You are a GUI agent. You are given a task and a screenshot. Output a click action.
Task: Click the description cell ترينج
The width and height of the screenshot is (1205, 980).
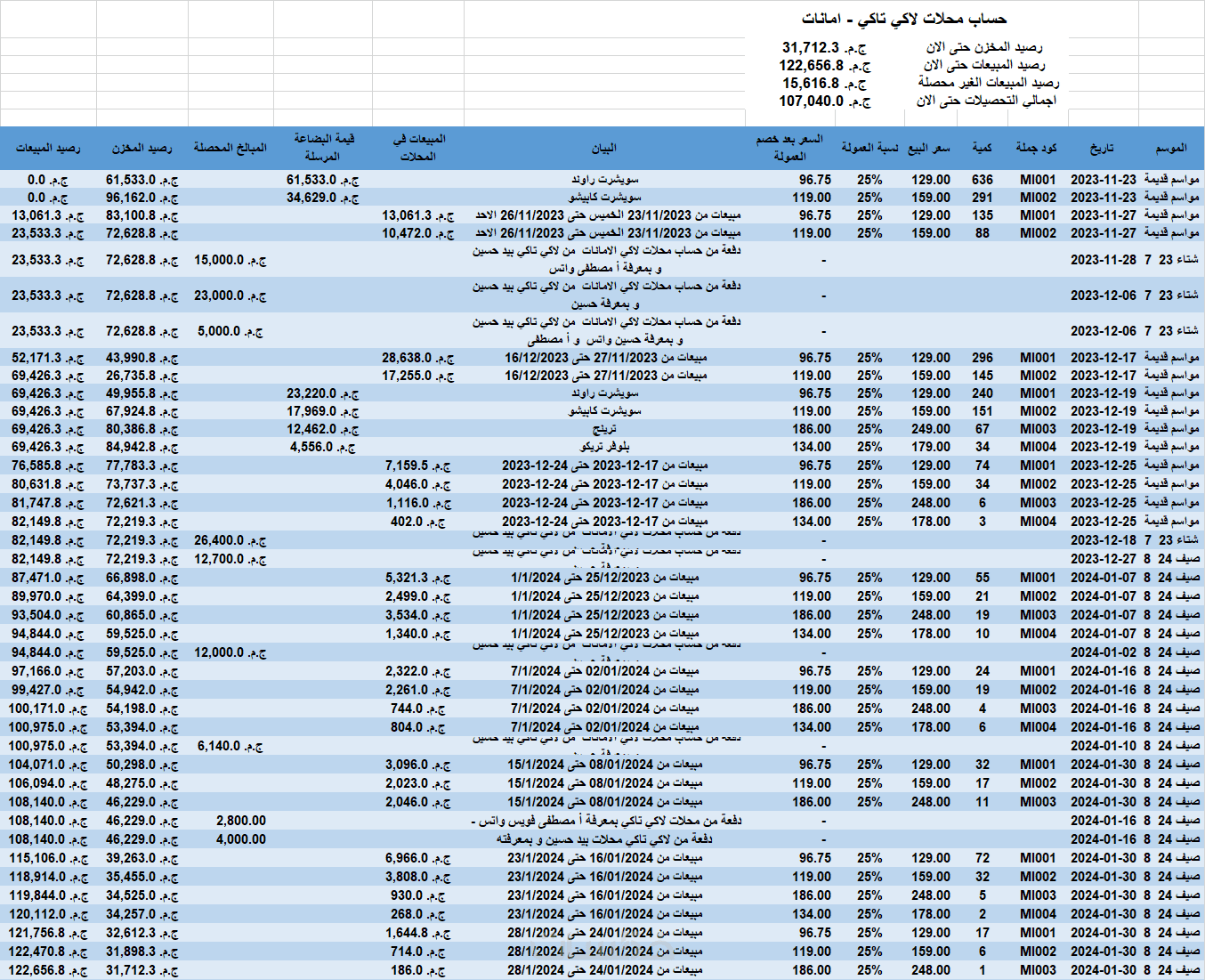[x=604, y=429]
